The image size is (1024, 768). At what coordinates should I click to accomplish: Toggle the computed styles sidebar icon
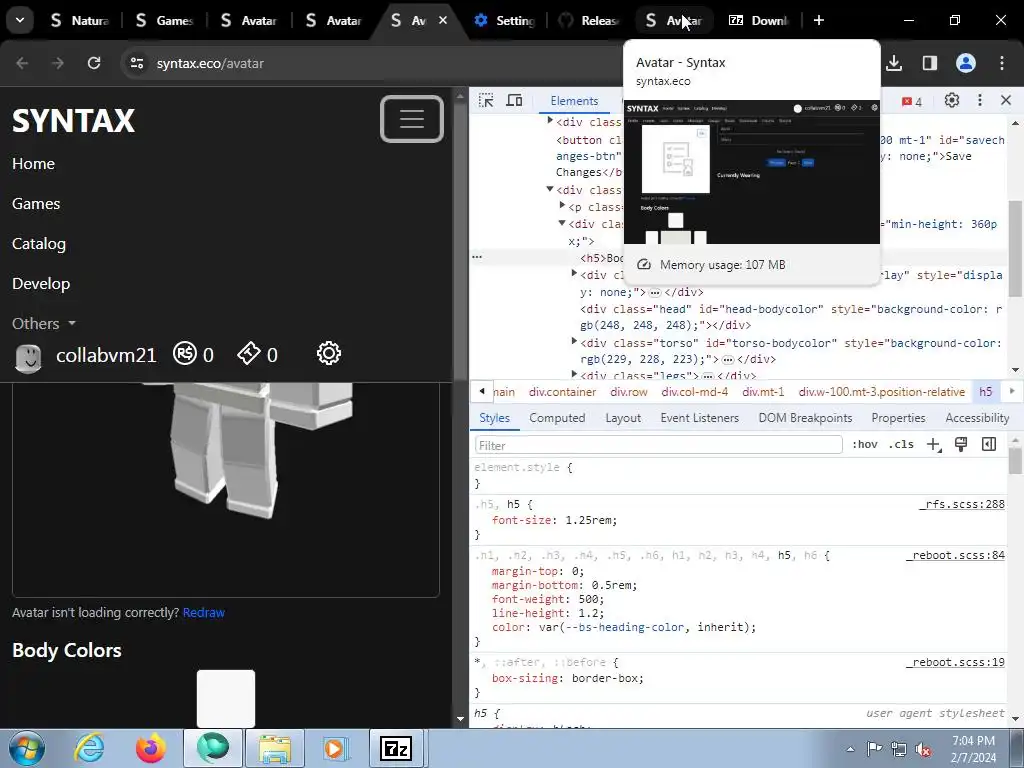[989, 444]
